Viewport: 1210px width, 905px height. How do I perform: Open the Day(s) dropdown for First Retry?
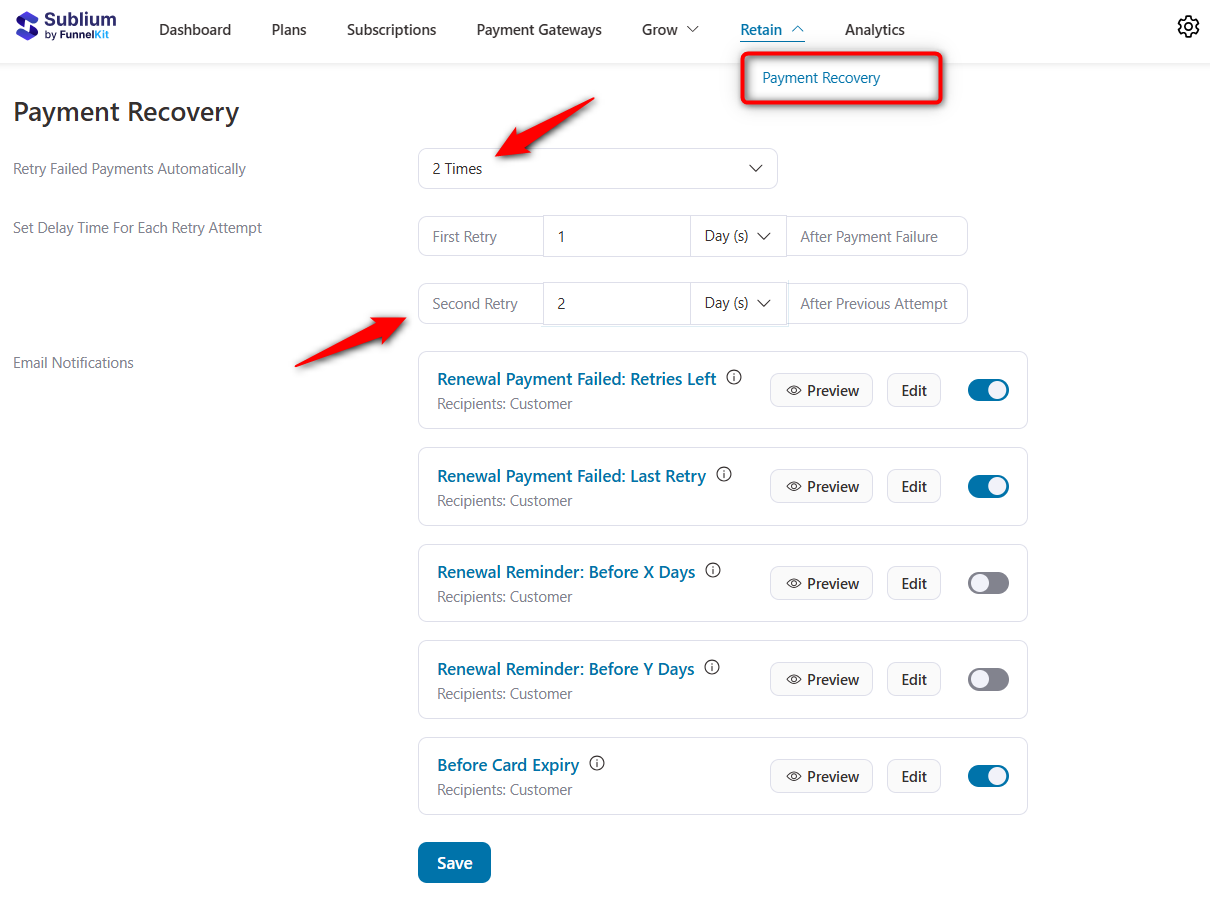[x=738, y=236]
